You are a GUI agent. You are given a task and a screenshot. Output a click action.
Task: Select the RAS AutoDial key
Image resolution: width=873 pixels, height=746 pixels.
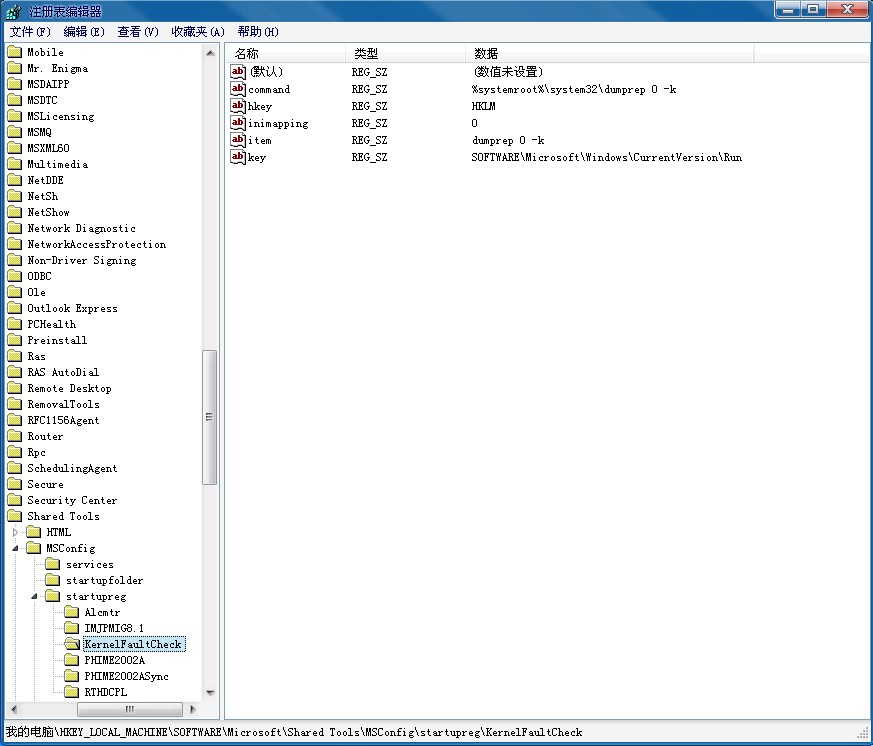pos(63,372)
